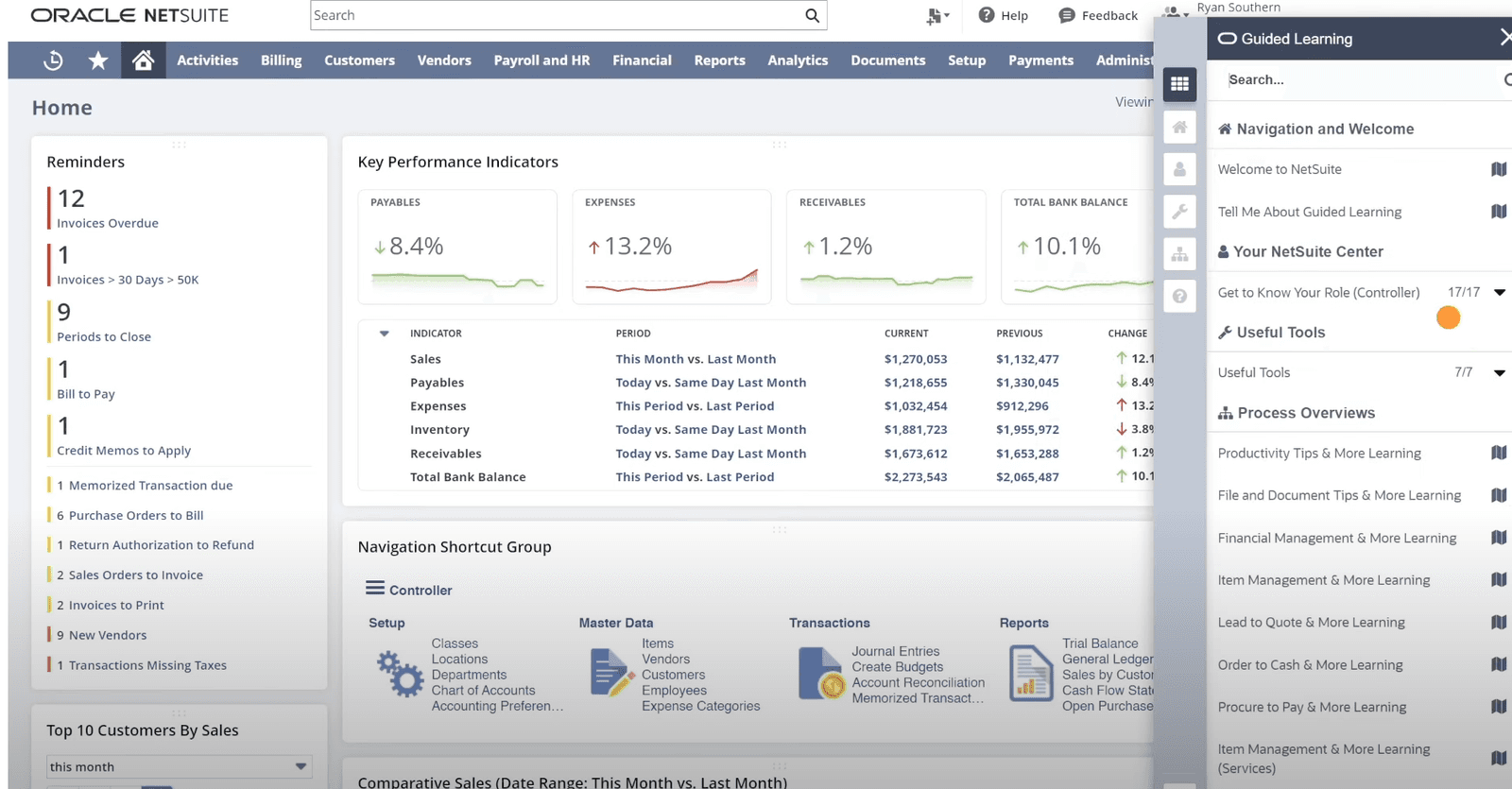Click the home icon in Guided Learning sidebar
Screen dimensions: 1512x789
click(1179, 127)
